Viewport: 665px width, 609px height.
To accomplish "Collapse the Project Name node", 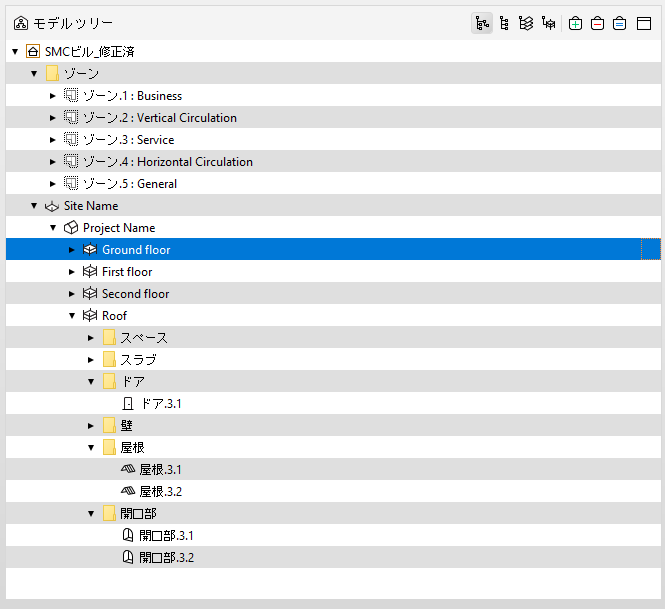I will (x=53, y=228).
